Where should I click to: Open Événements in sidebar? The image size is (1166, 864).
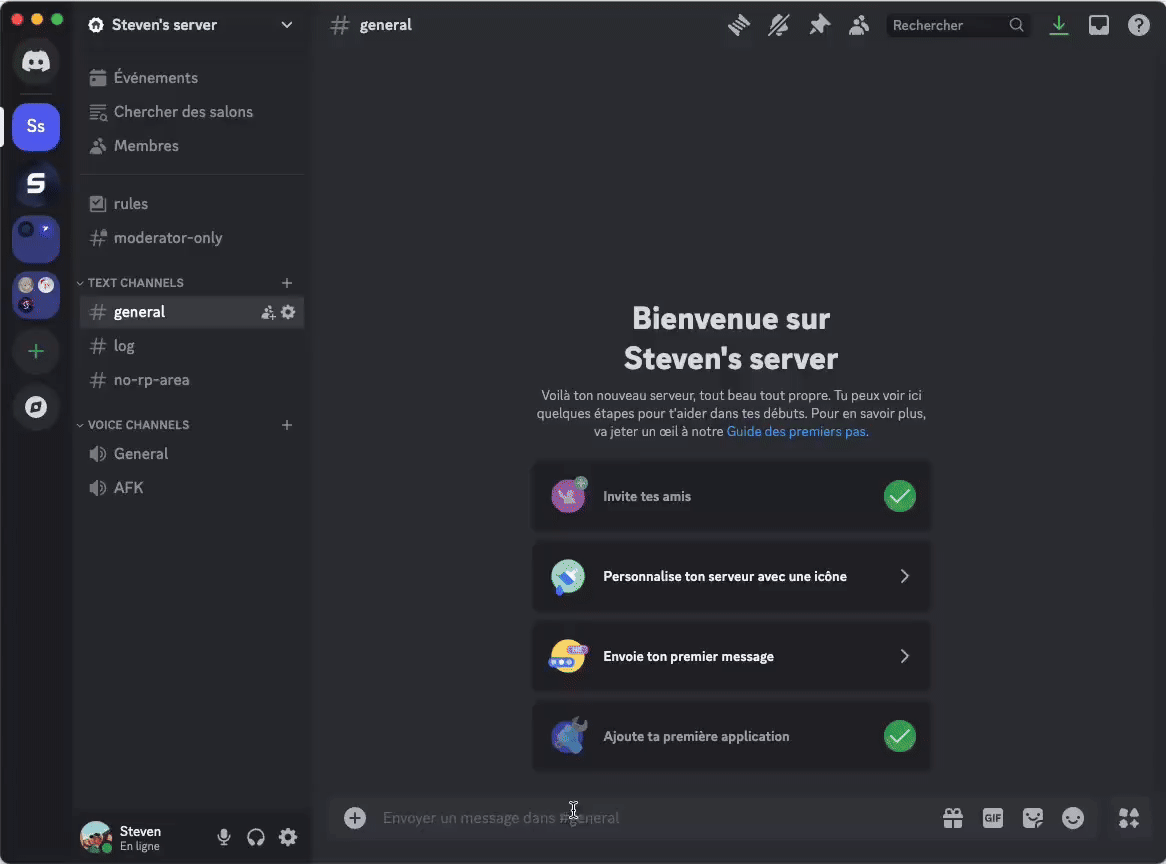tap(192, 77)
